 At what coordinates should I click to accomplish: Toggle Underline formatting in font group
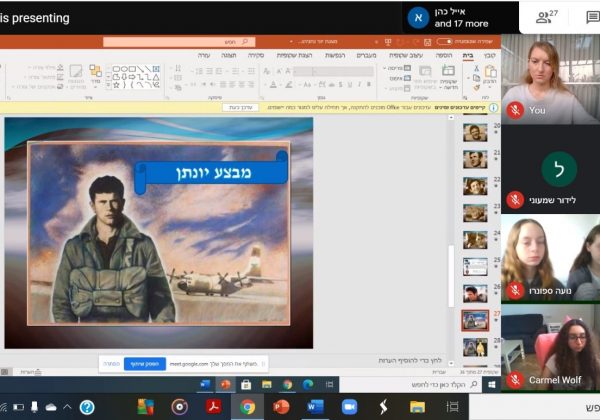[350, 84]
